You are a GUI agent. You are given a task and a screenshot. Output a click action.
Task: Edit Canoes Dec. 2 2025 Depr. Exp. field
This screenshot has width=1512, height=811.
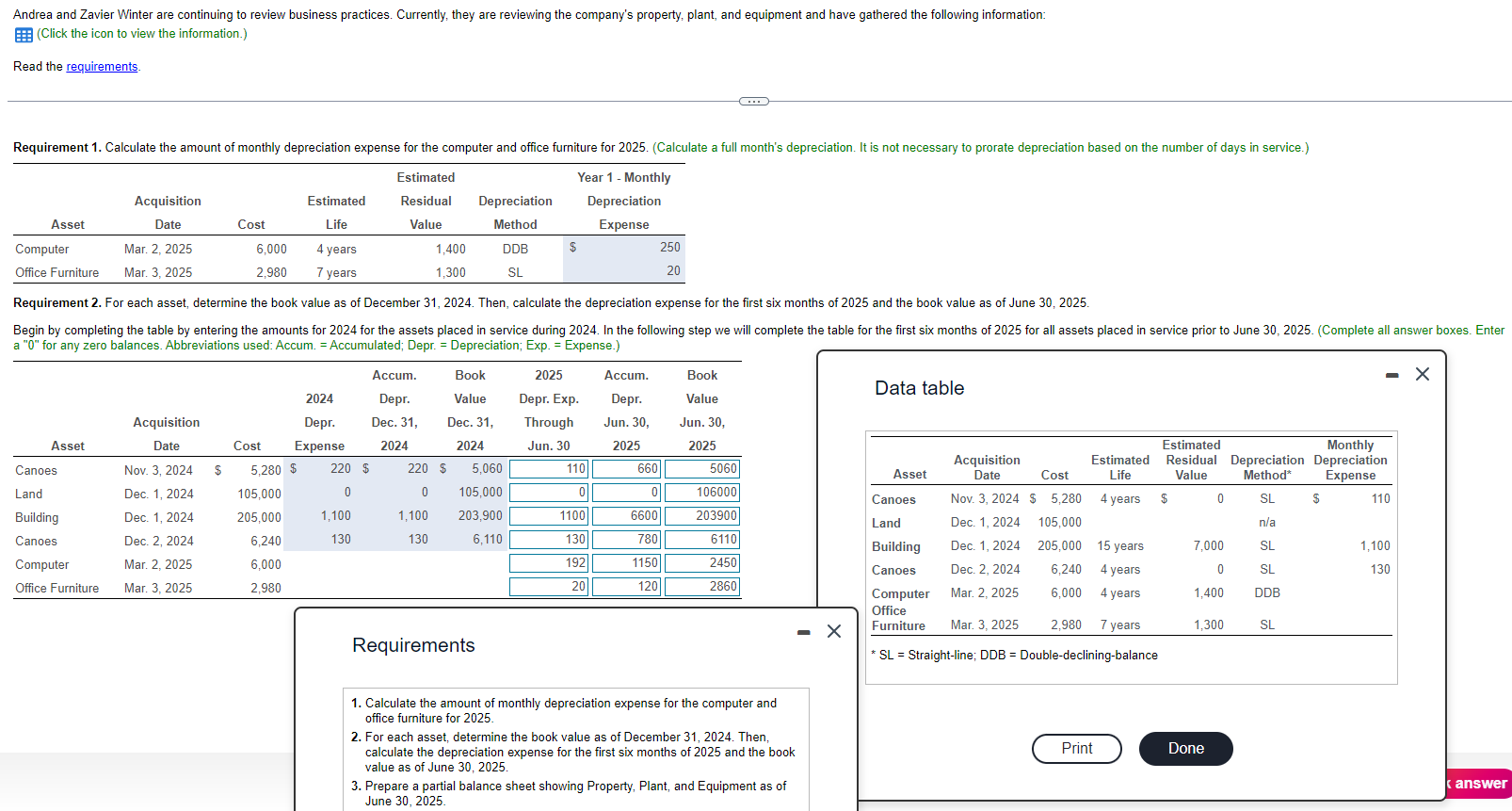[x=549, y=540]
